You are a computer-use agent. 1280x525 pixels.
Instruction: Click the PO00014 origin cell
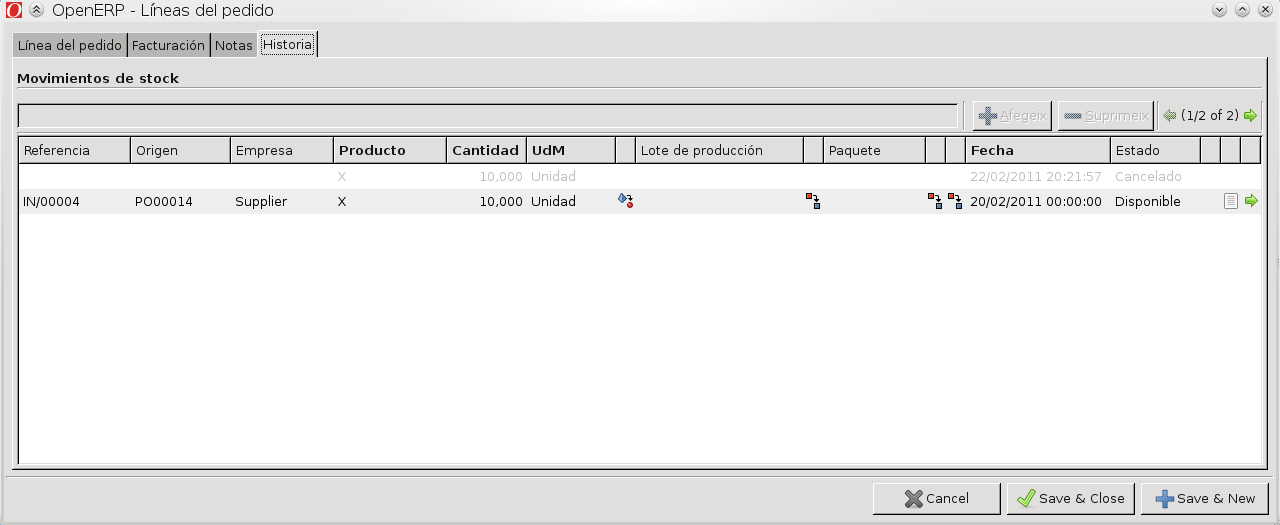[x=164, y=201]
